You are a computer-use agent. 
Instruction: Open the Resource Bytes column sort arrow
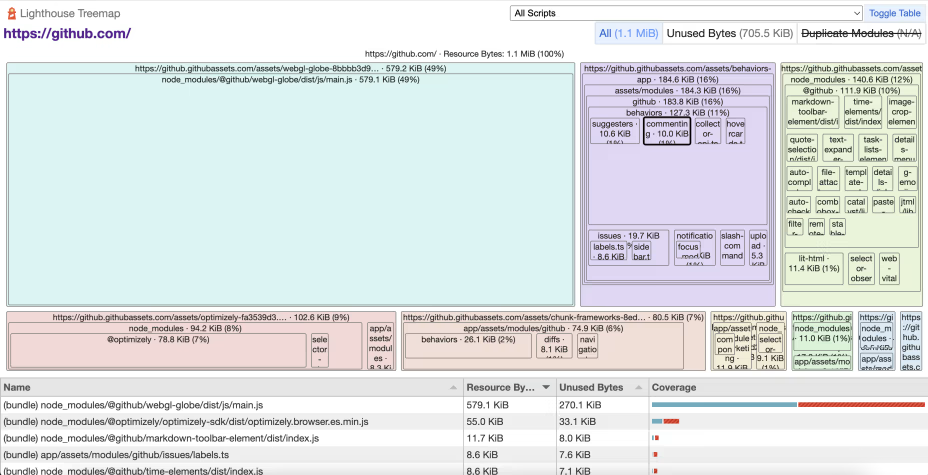tap(545, 387)
